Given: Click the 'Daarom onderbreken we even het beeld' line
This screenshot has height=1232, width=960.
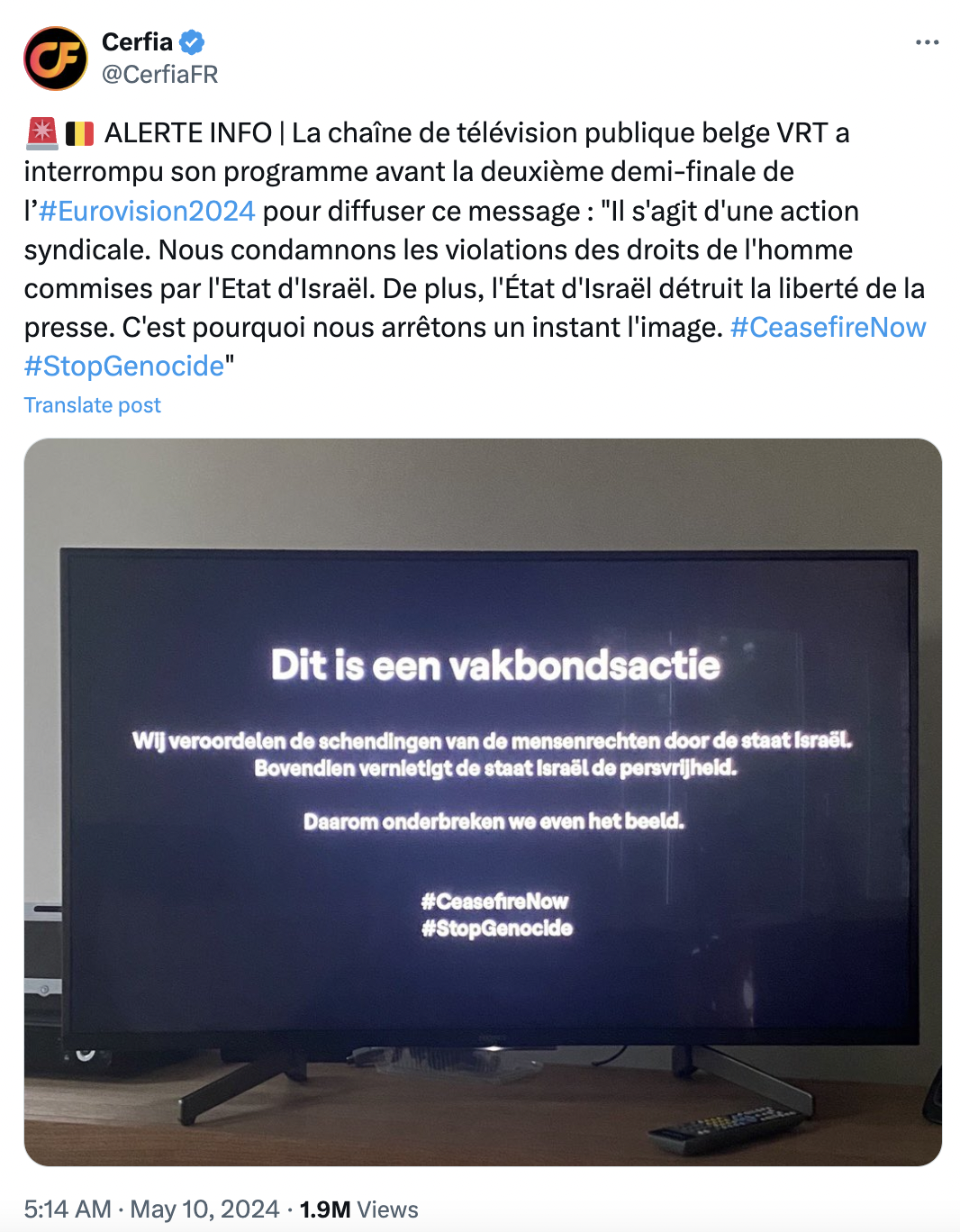Looking at the screenshot, I should click(494, 821).
